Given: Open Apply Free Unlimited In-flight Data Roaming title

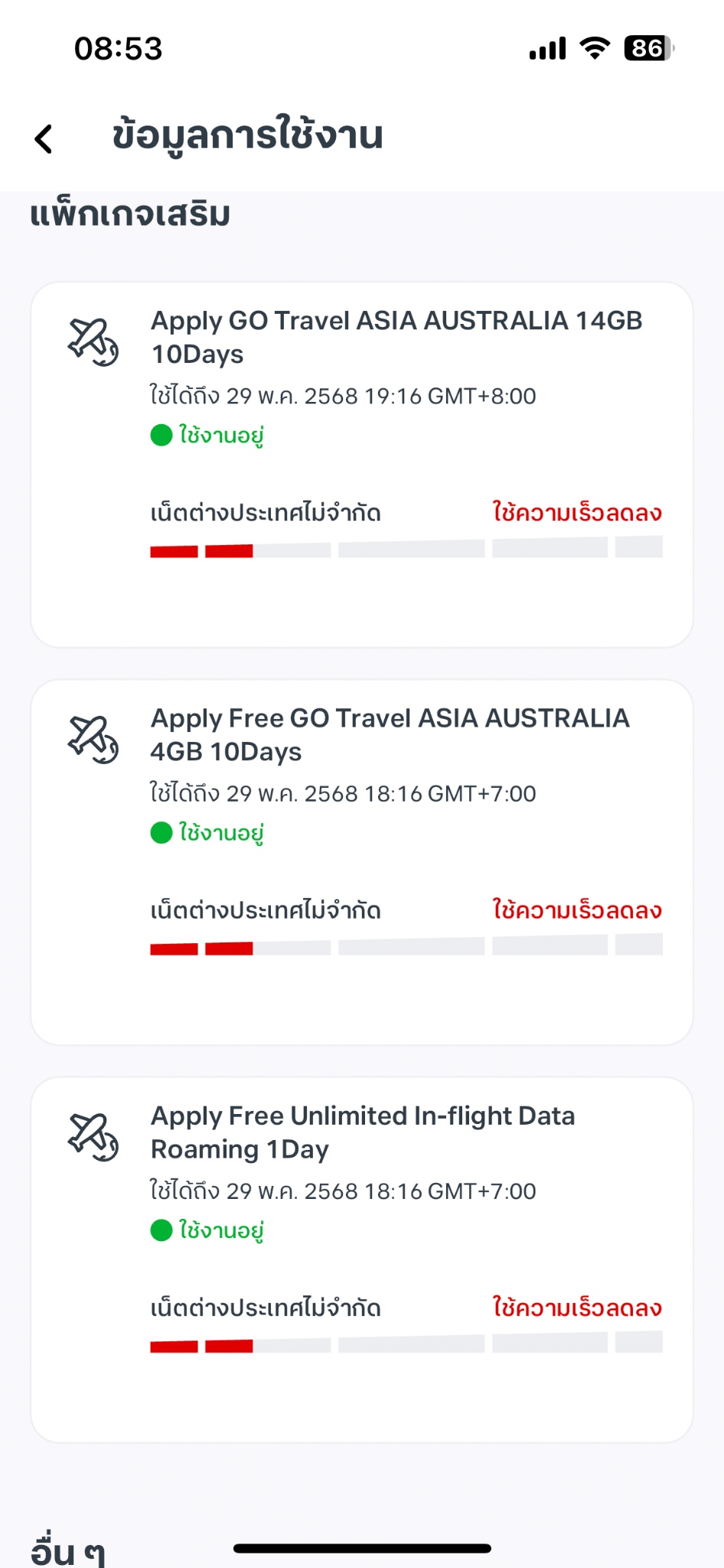Looking at the screenshot, I should pyautogui.click(x=363, y=1132).
